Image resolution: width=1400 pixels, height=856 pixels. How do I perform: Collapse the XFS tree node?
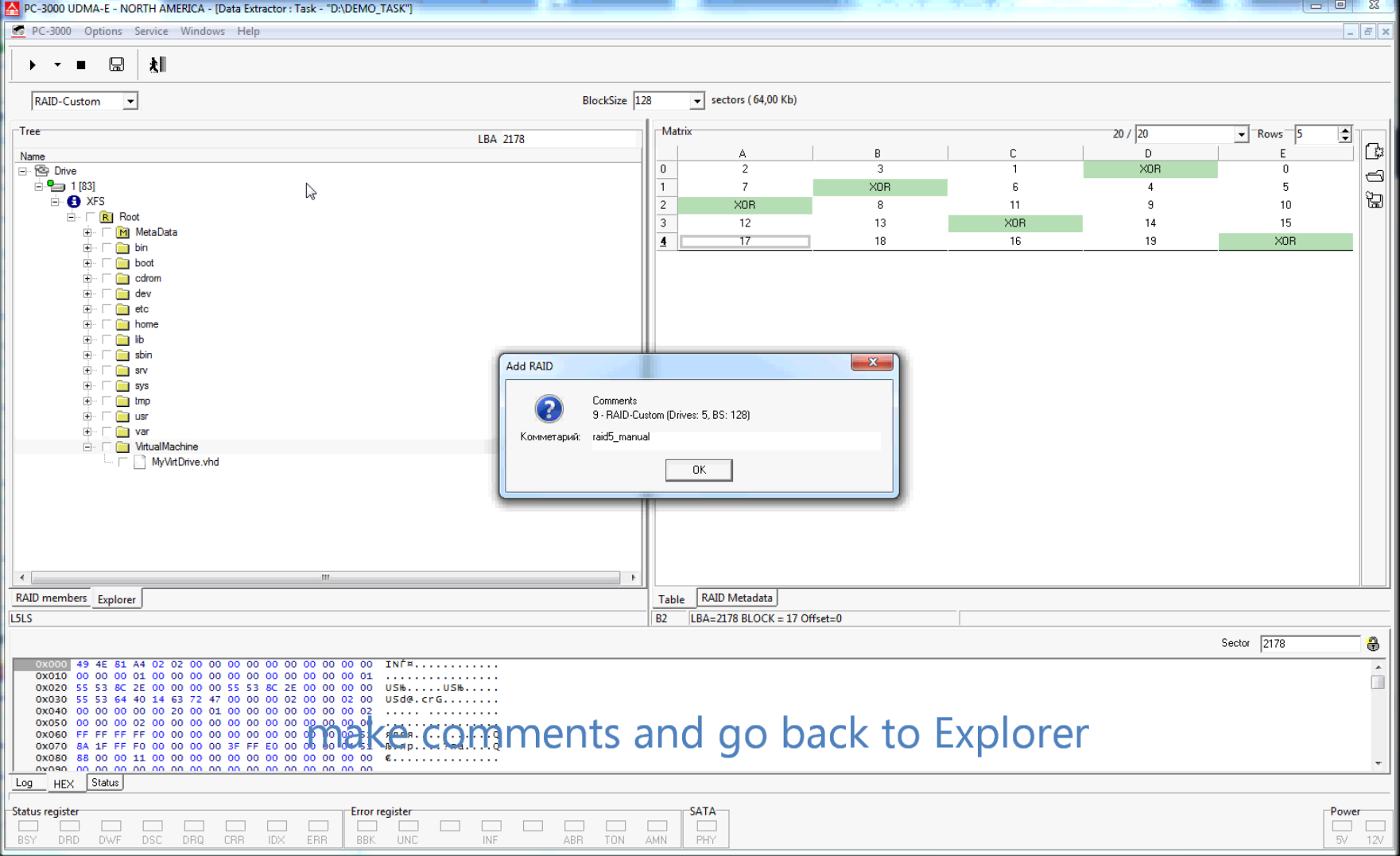coord(55,202)
